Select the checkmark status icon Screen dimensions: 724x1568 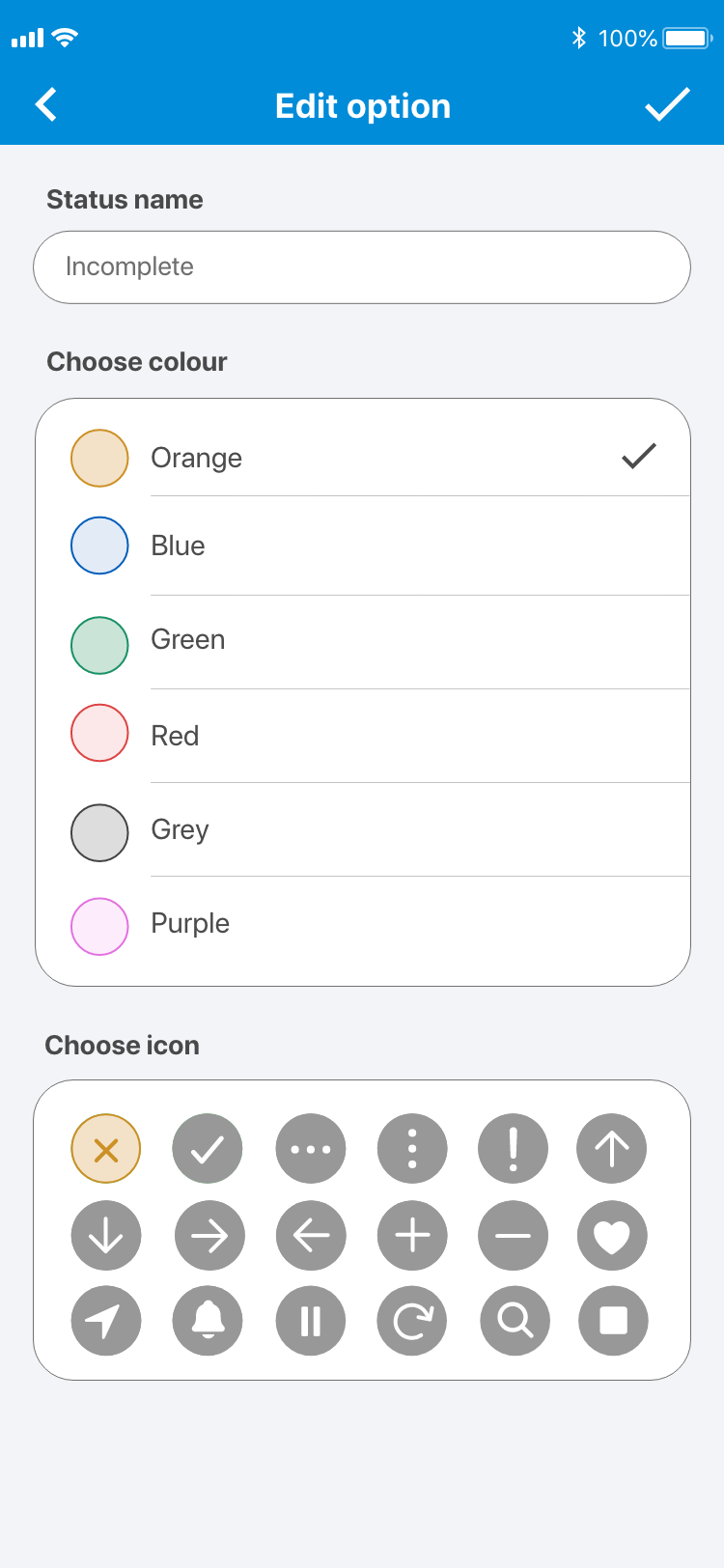(208, 1148)
